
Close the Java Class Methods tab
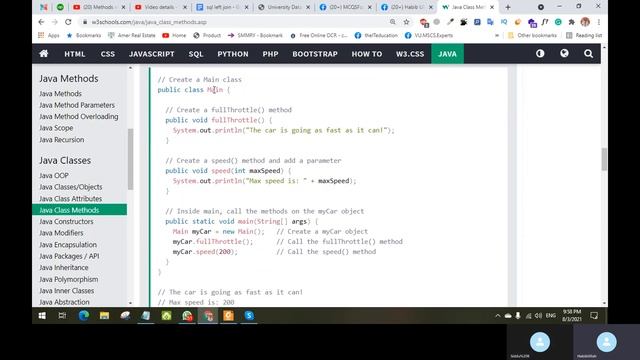coord(492,7)
